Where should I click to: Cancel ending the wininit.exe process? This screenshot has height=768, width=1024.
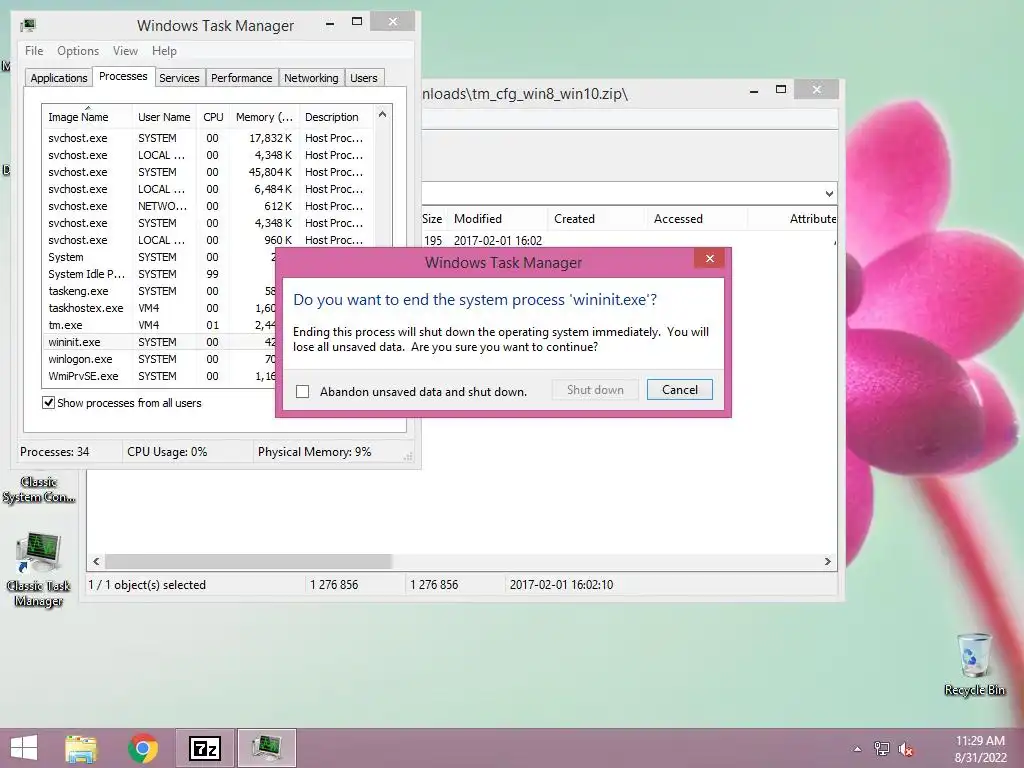(x=679, y=390)
